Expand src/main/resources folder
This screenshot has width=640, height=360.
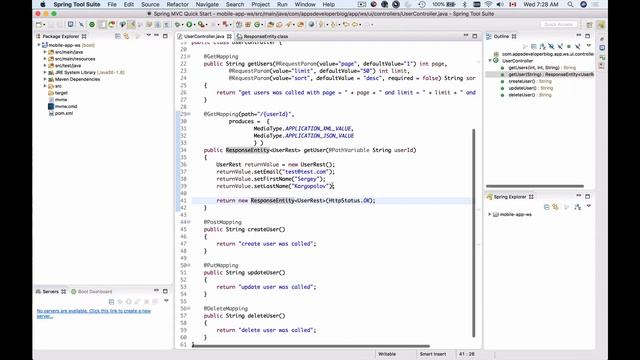[45, 59]
